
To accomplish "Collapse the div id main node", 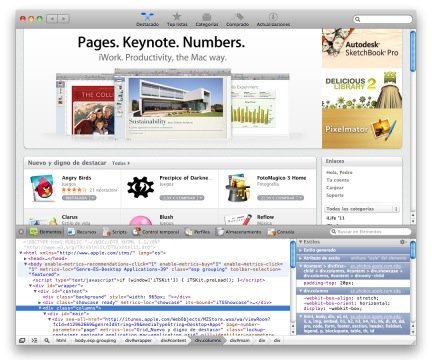I will (45, 314).
